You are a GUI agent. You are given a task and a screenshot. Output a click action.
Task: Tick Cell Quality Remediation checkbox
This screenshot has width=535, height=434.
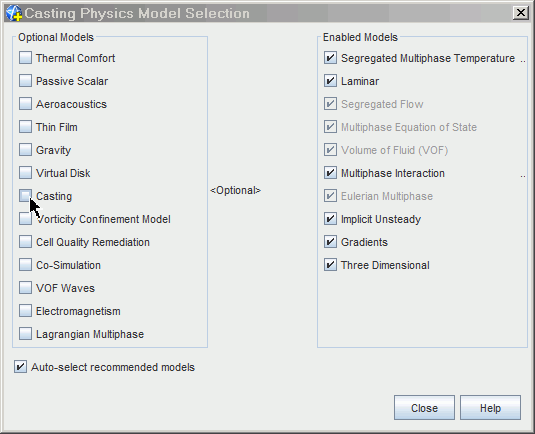pos(26,242)
